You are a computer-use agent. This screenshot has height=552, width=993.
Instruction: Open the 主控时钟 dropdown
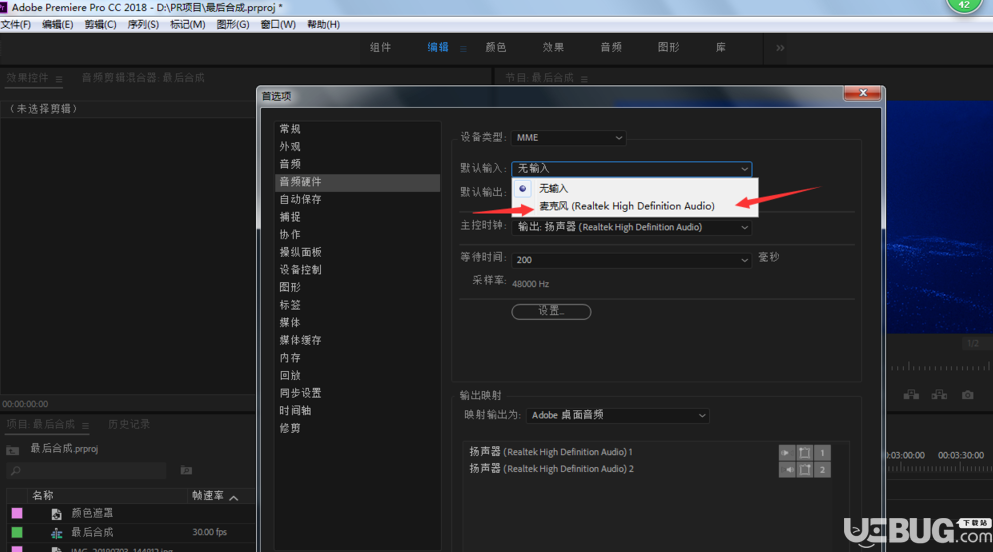(x=631, y=227)
